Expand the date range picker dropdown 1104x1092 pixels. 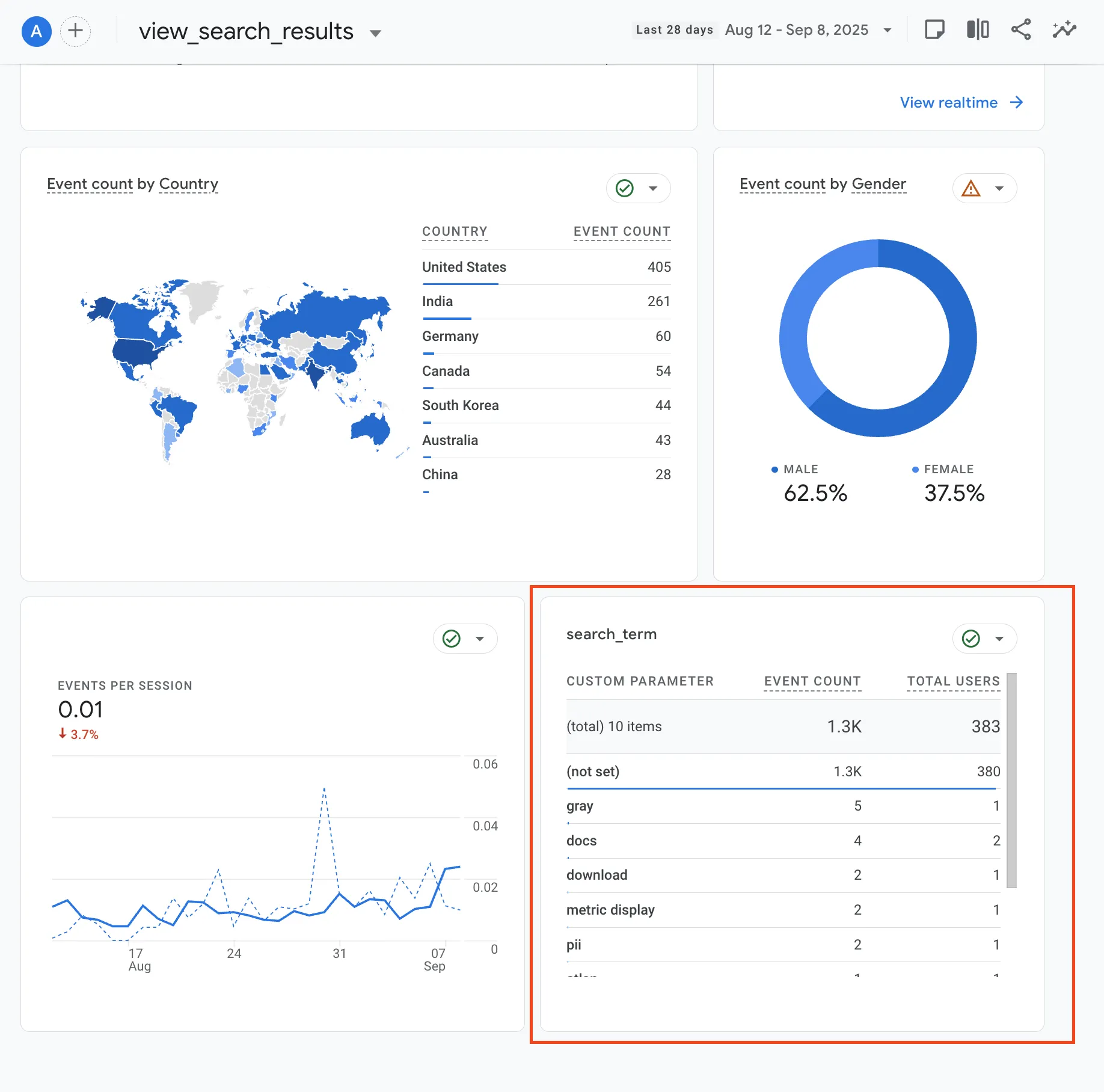[x=887, y=30]
